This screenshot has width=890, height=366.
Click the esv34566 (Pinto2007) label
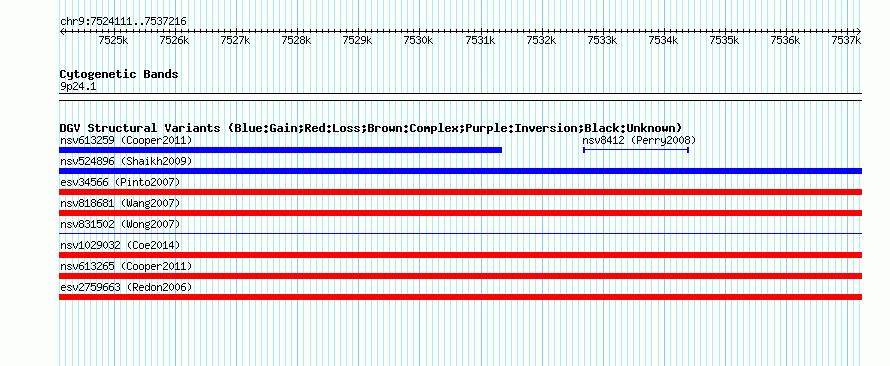pos(120,182)
